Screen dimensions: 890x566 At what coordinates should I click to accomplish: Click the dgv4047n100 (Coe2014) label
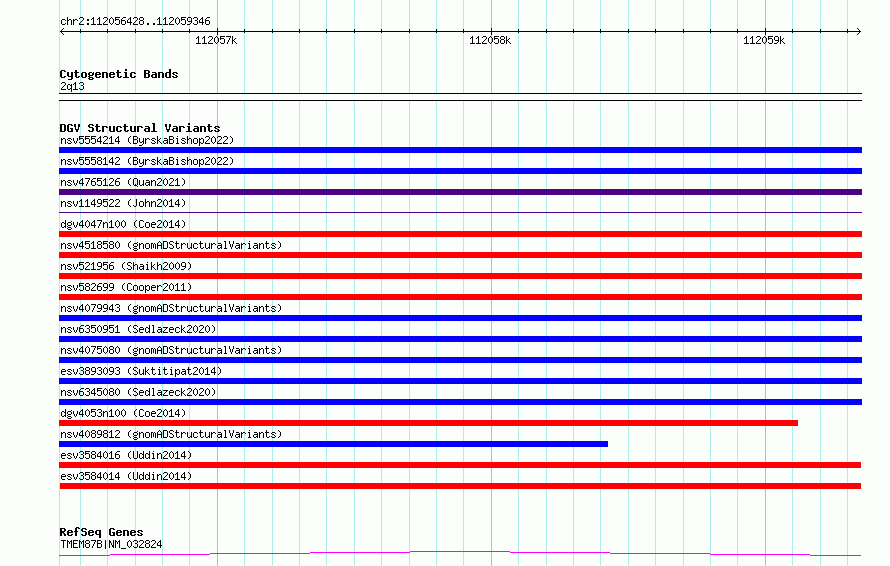coord(123,224)
